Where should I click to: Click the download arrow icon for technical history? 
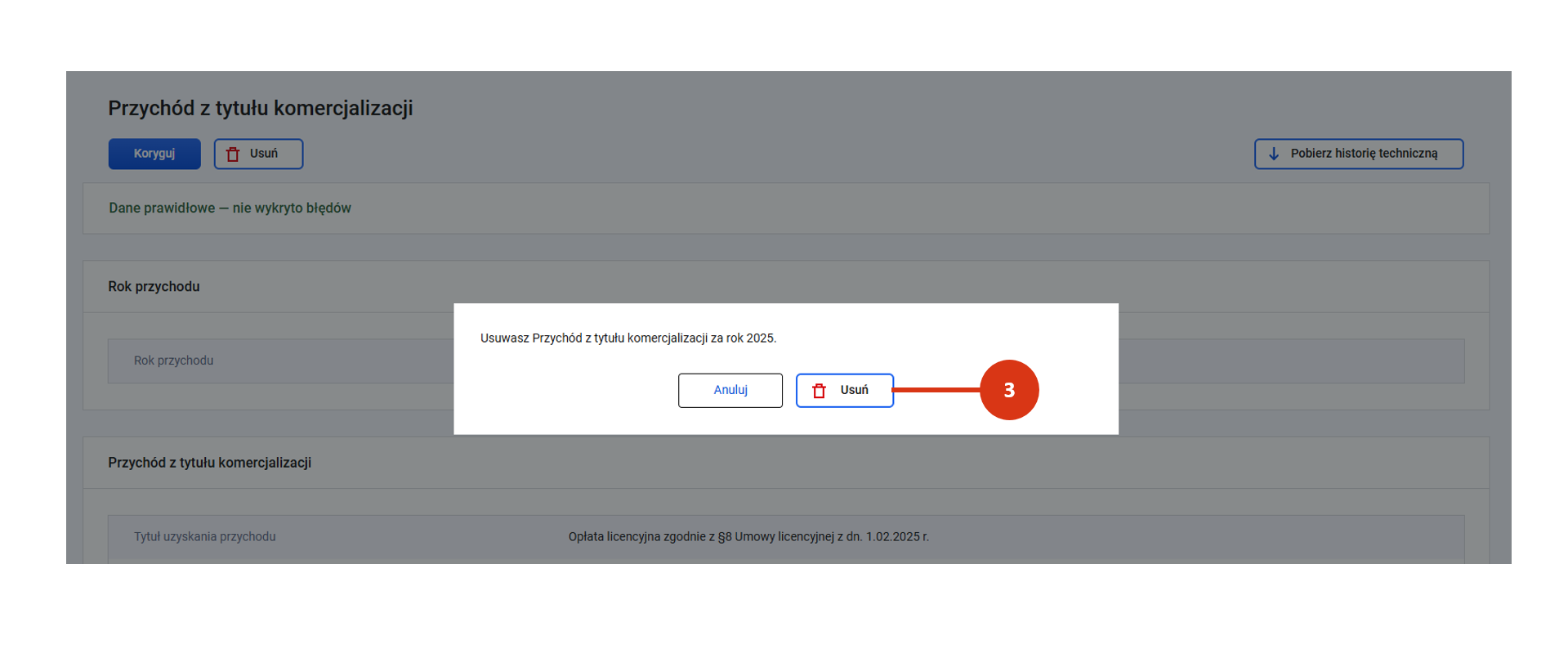1273,154
